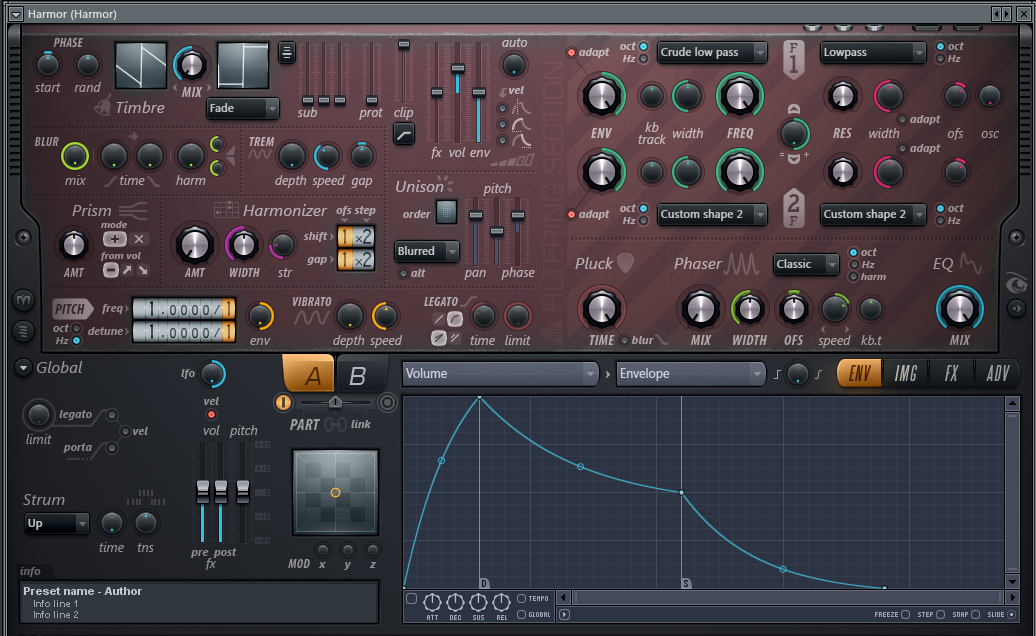Click the clip saturation curve icon
The width and height of the screenshot is (1036, 636).
[403, 134]
